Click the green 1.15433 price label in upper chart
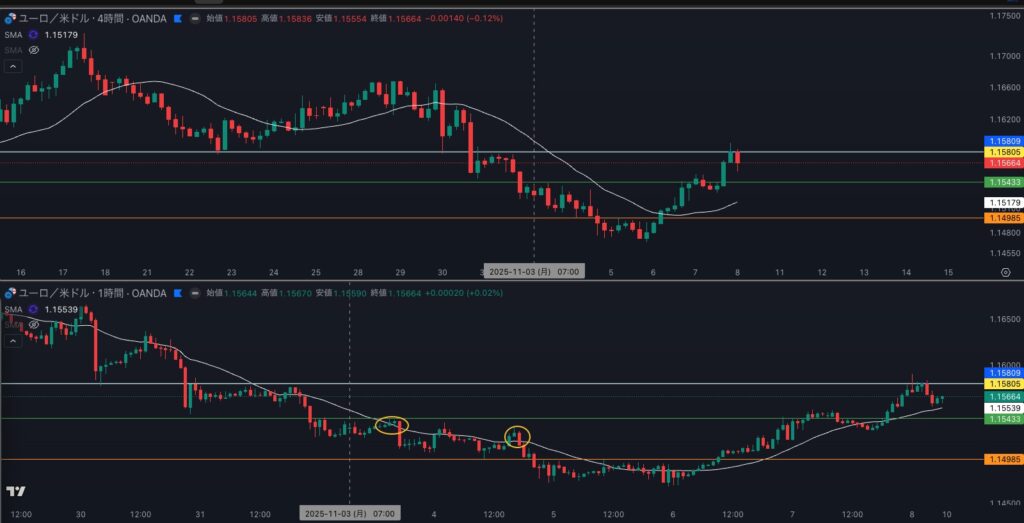The image size is (1024, 523). tap(1003, 183)
